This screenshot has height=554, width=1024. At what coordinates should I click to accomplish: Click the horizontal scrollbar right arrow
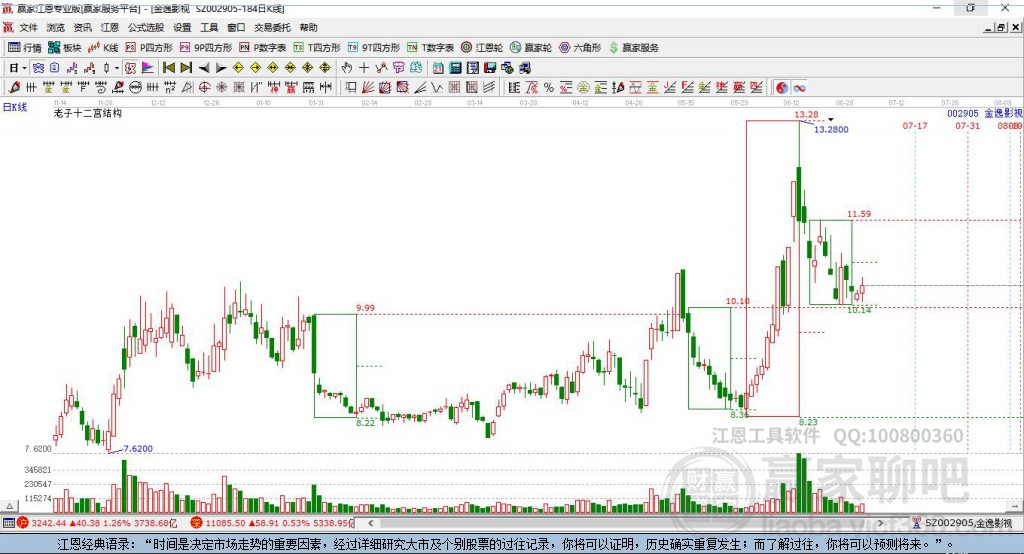point(880,523)
